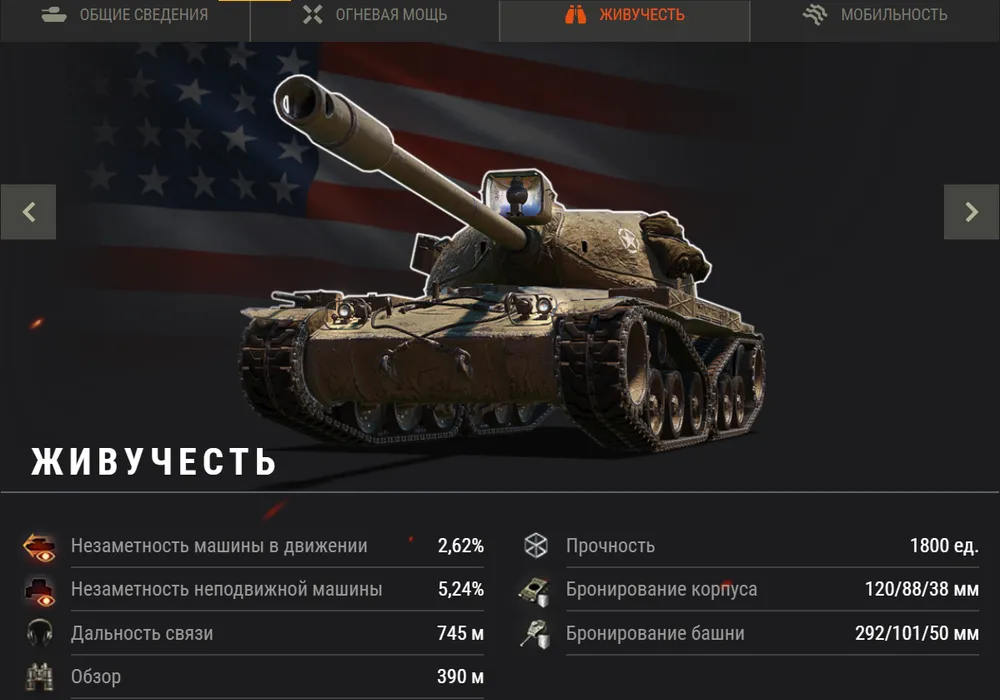Screen dimensions: 1000x700
Task: Click the Мобильность tracks icon
Action: (815, 15)
